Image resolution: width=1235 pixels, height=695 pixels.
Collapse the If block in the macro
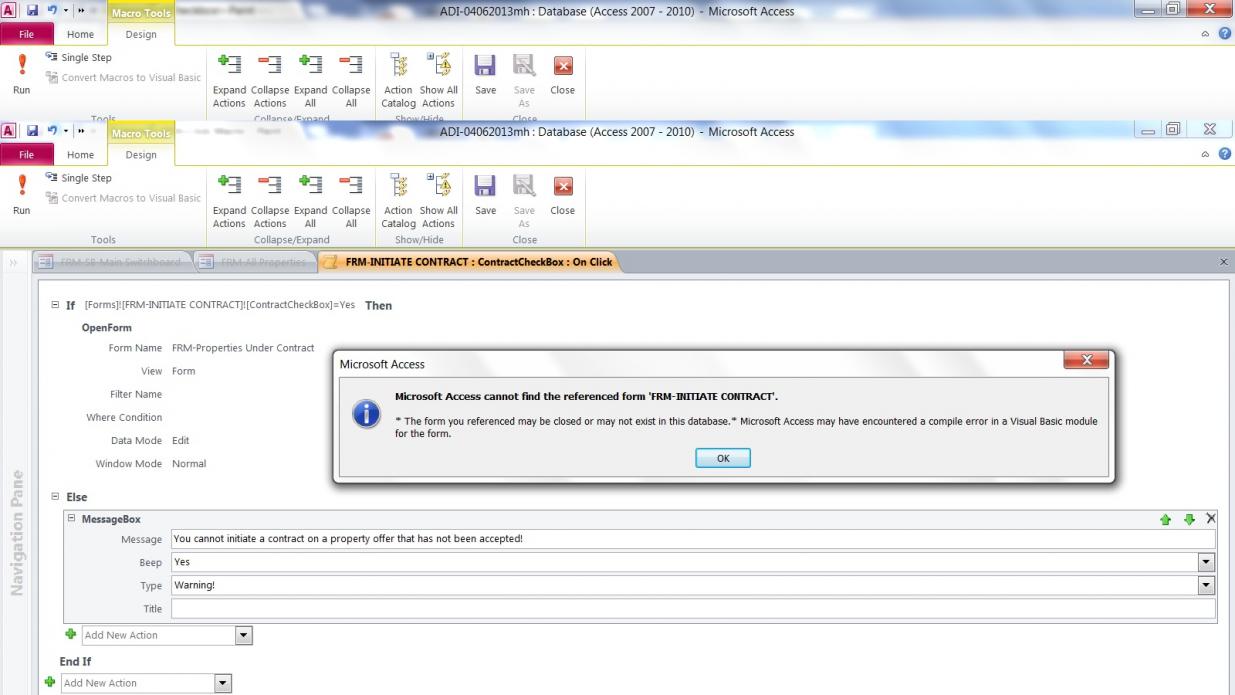(53, 305)
